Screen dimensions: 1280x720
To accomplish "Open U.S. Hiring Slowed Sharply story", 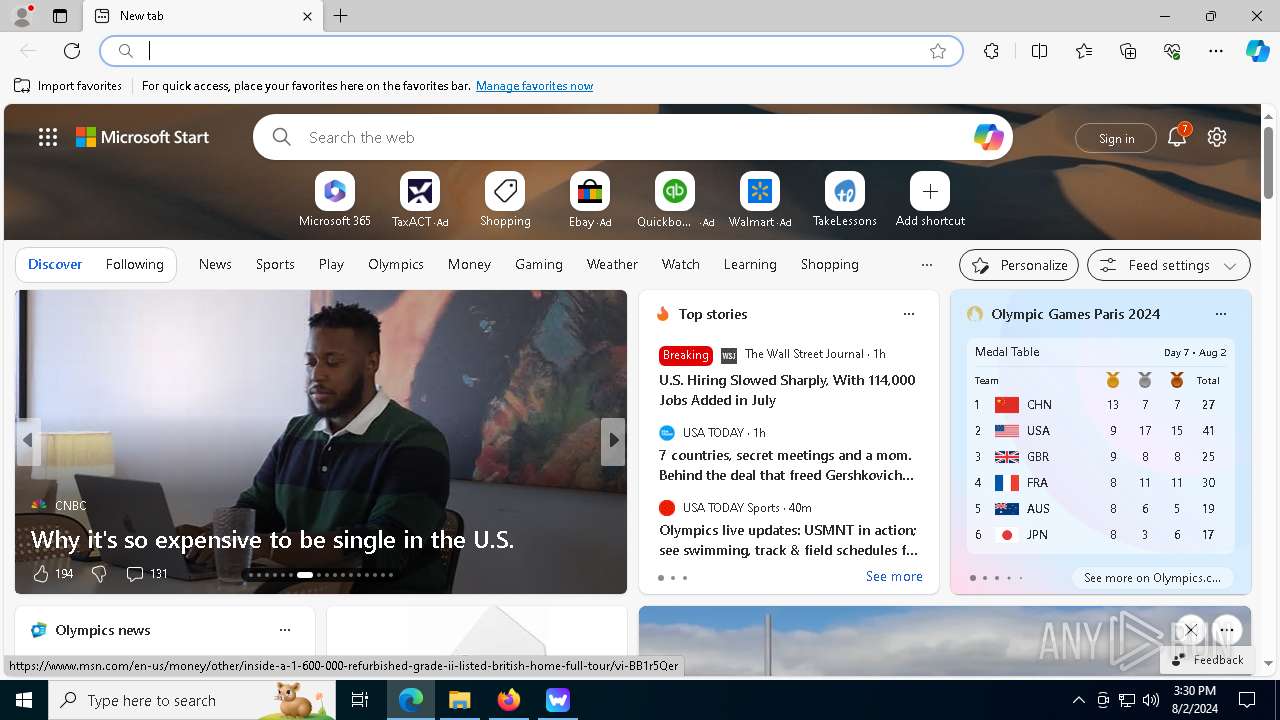I will [787, 390].
